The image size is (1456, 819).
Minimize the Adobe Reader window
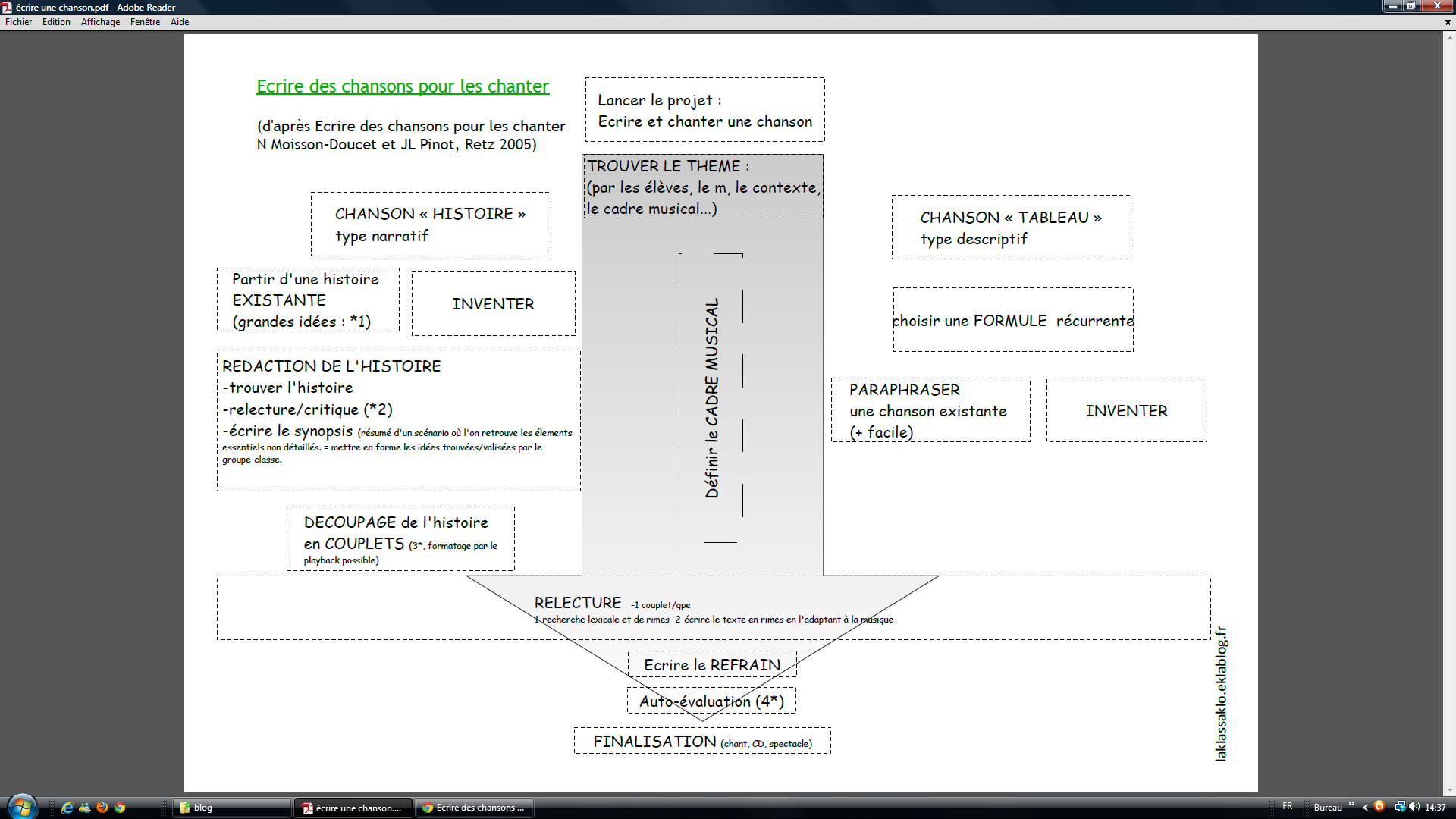[x=1393, y=6]
